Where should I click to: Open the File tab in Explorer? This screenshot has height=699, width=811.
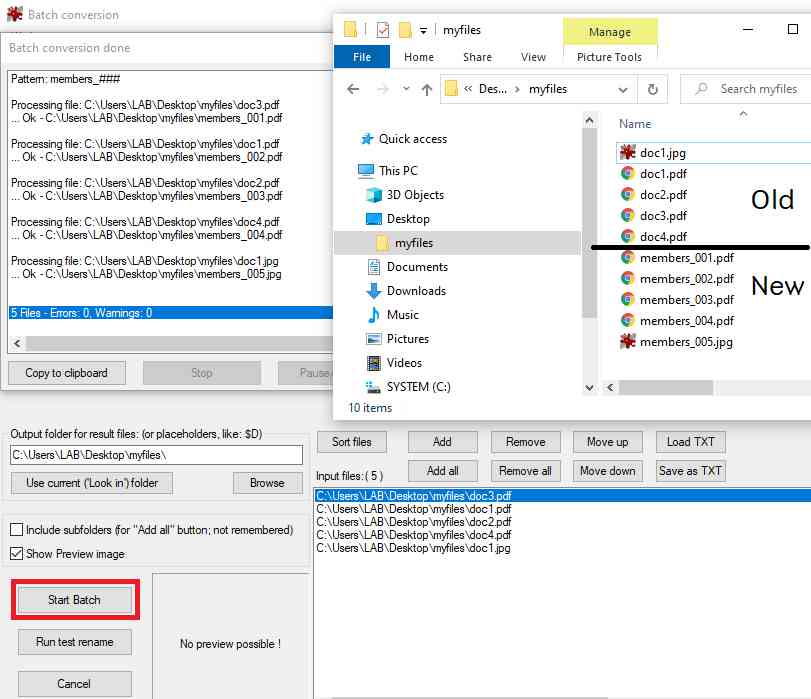pyautogui.click(x=362, y=57)
